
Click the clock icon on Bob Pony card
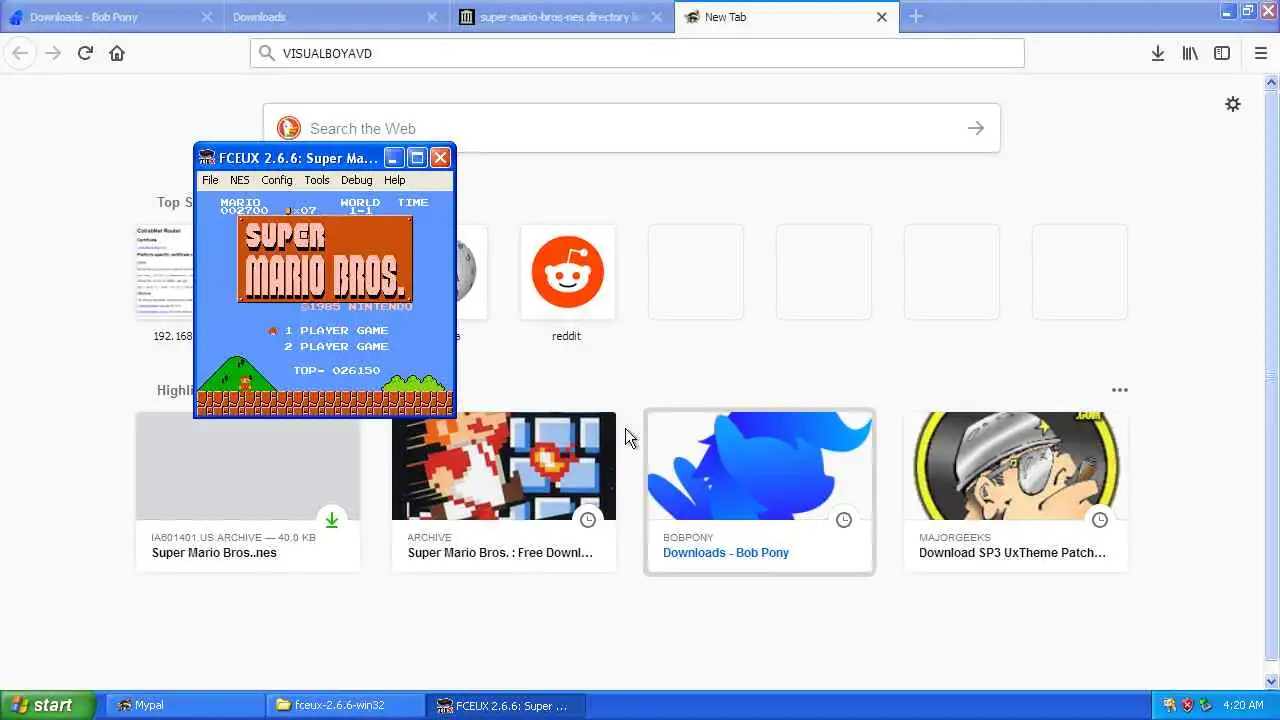coord(843,520)
